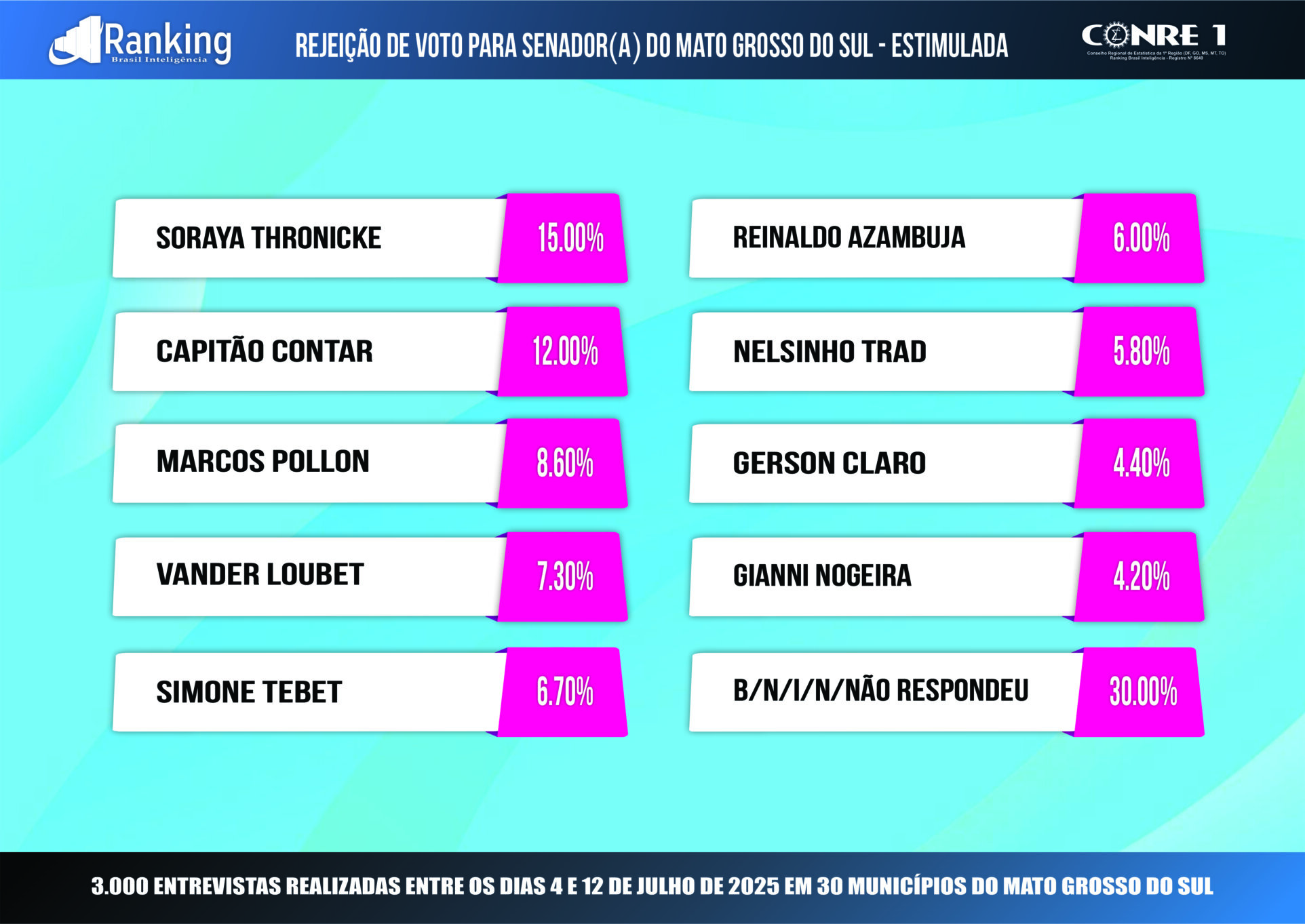Click the 30.00% não respondeu badge

coord(1140,691)
